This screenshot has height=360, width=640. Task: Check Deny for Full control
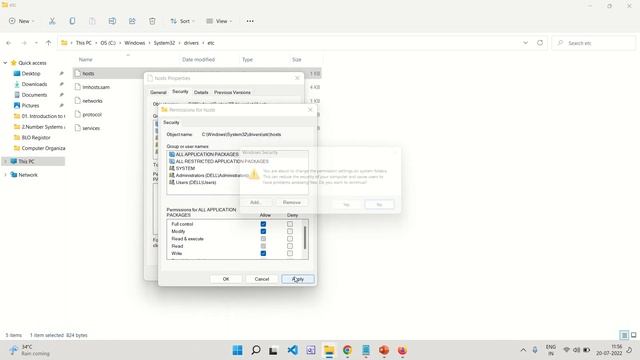(x=290, y=224)
